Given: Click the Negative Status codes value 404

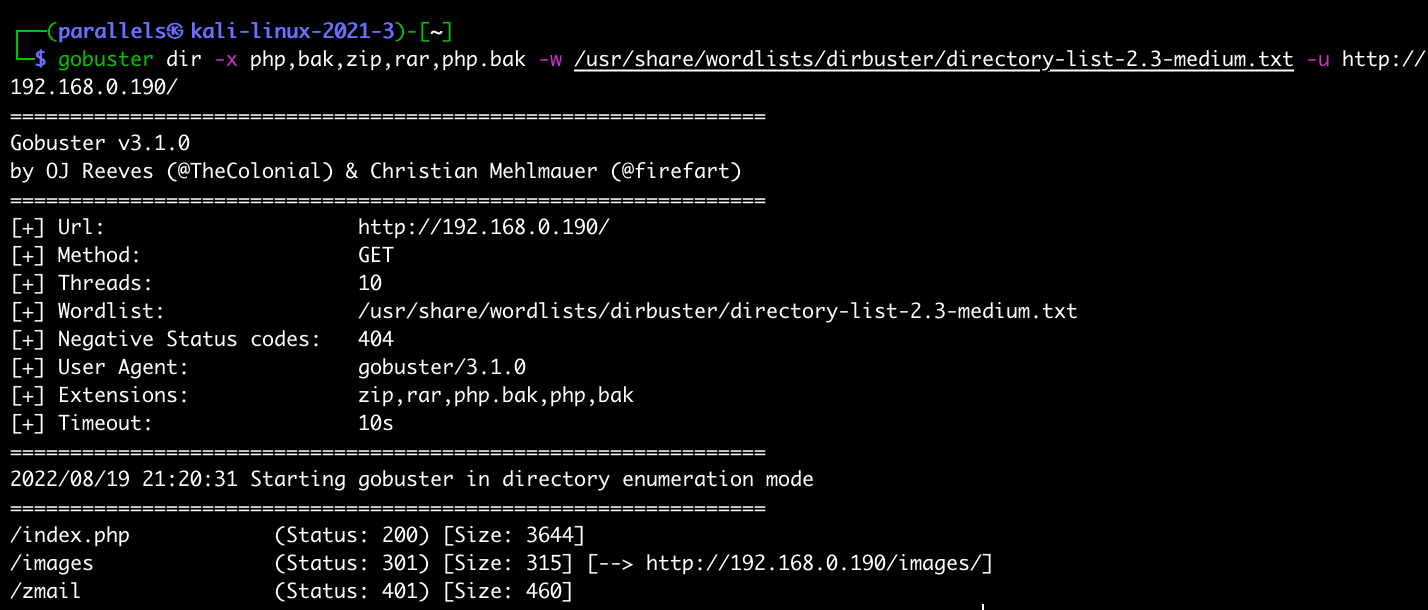Looking at the screenshot, I should pyautogui.click(x=376, y=339).
